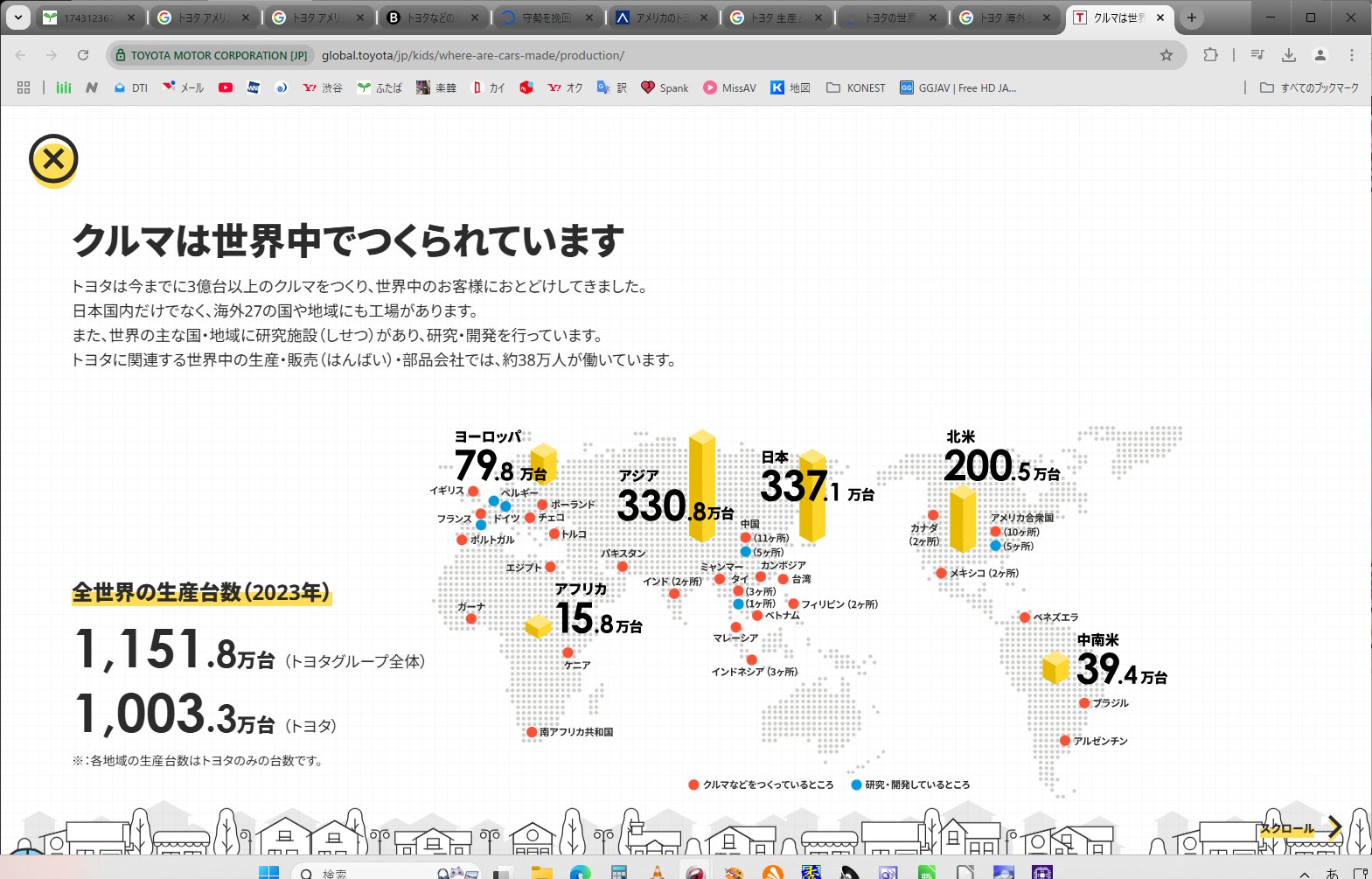
Task: Open the ふたば bookmark
Action: pyautogui.click(x=380, y=87)
